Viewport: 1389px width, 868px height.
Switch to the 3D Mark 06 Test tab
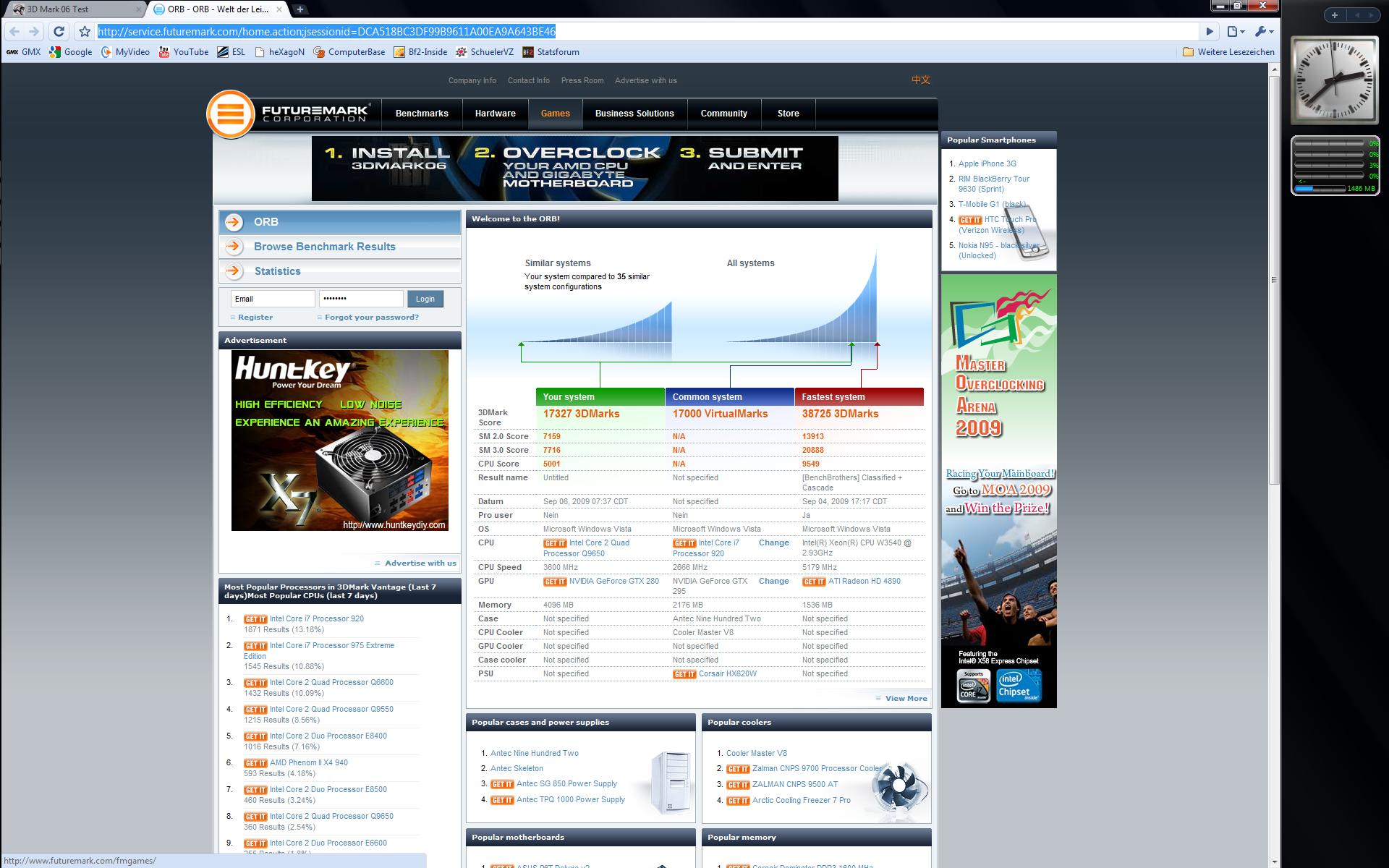77,9
